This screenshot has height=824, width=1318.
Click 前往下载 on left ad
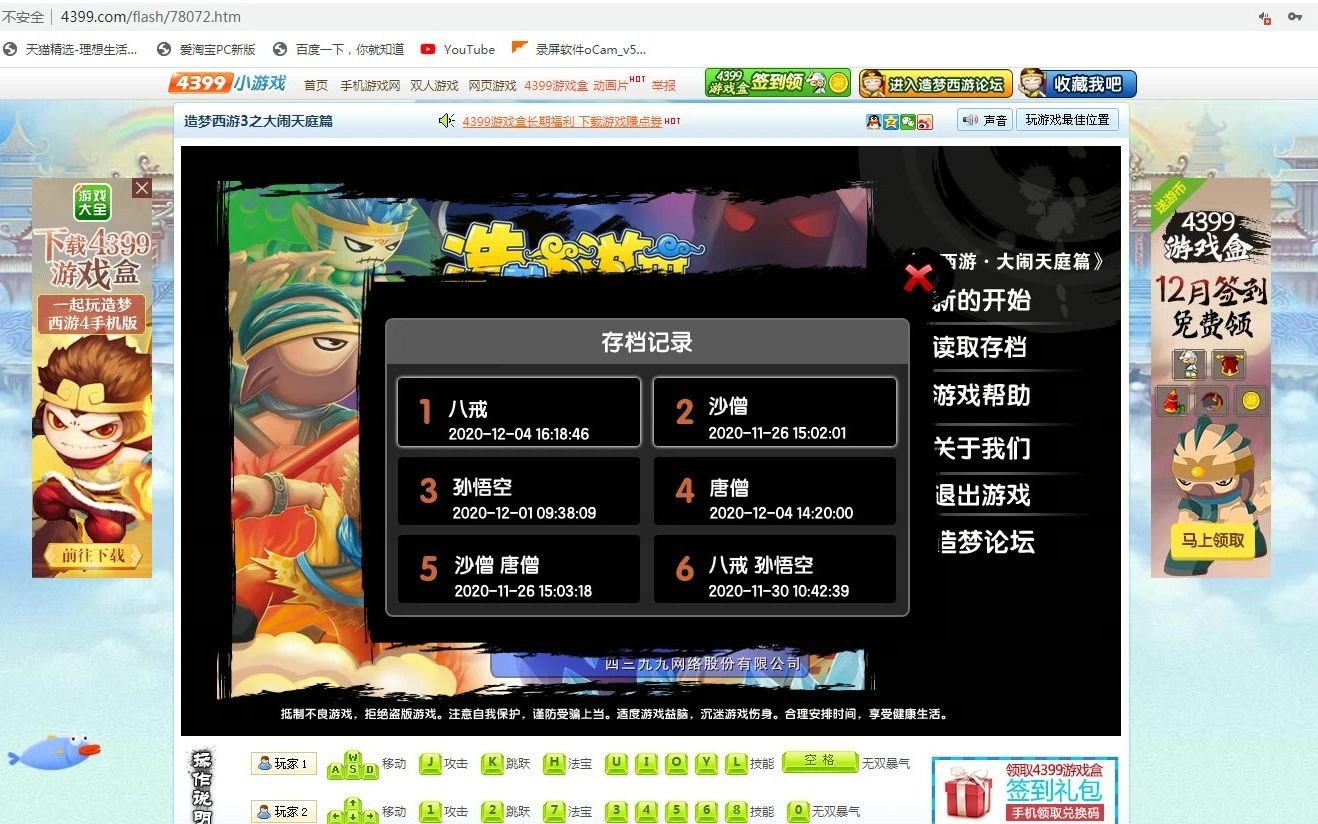point(93,555)
